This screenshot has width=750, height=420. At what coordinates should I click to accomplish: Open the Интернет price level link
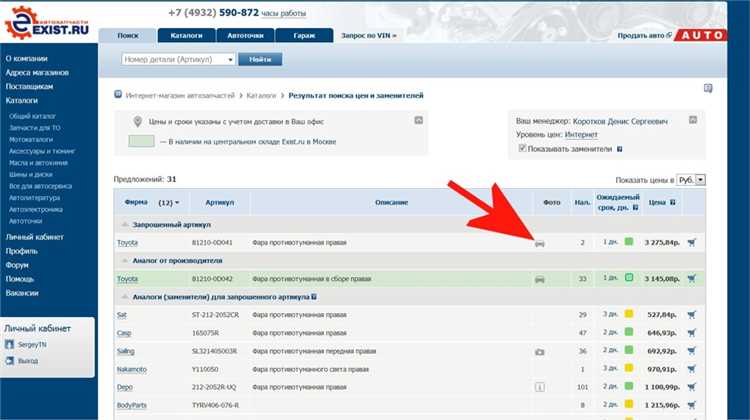(581, 135)
